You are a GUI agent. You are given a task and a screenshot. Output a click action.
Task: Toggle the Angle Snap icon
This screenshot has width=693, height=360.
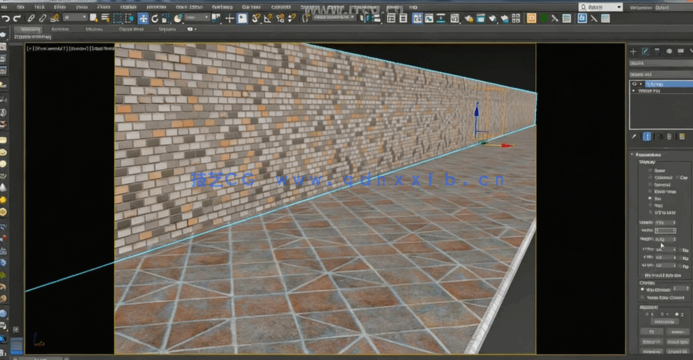coord(268,19)
